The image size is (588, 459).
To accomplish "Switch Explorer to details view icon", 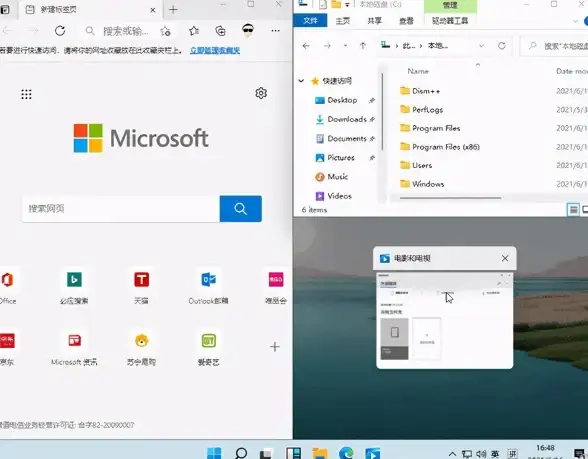I will tap(573, 210).
